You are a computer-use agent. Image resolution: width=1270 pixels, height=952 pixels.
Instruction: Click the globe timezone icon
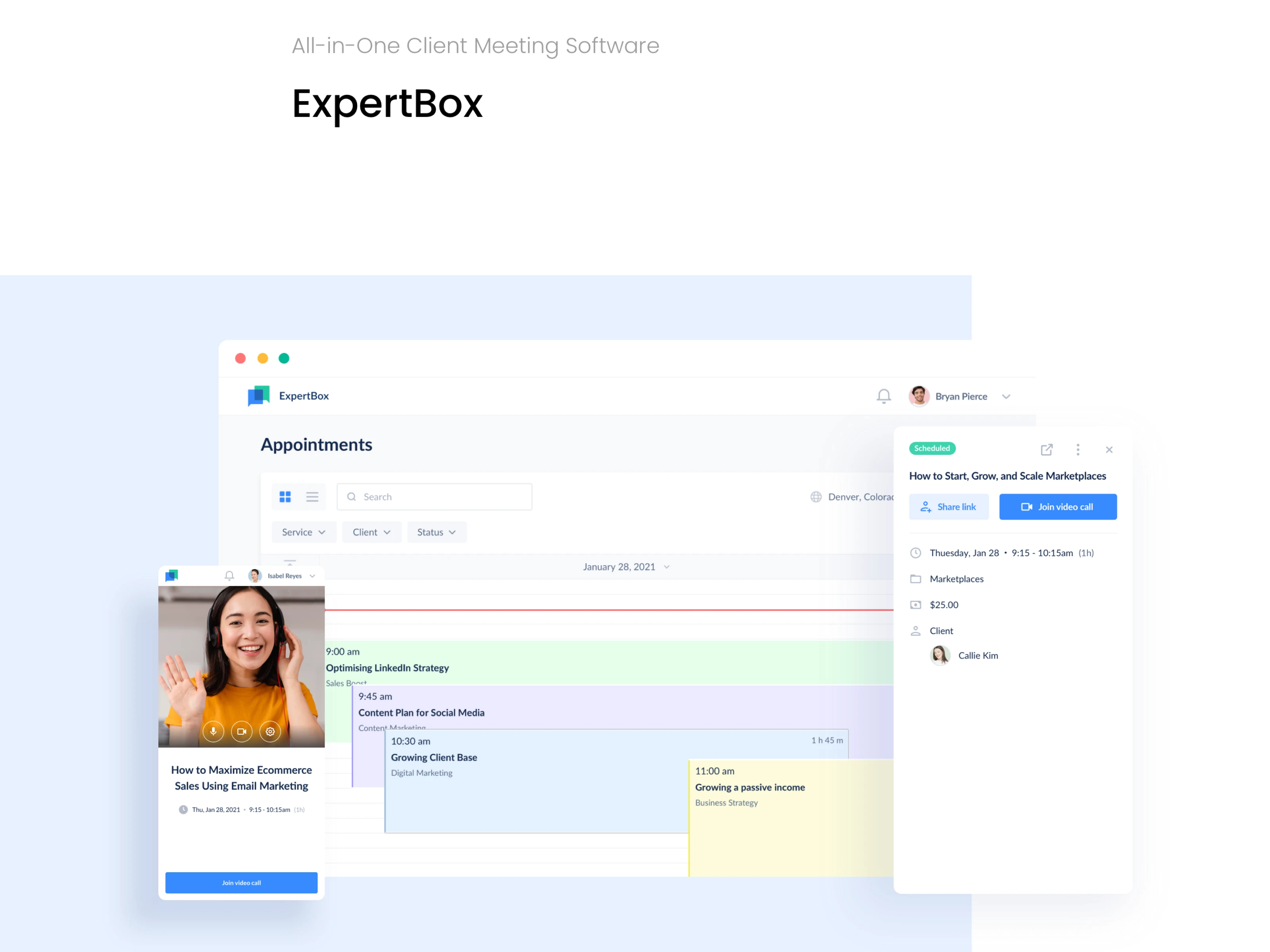815,497
